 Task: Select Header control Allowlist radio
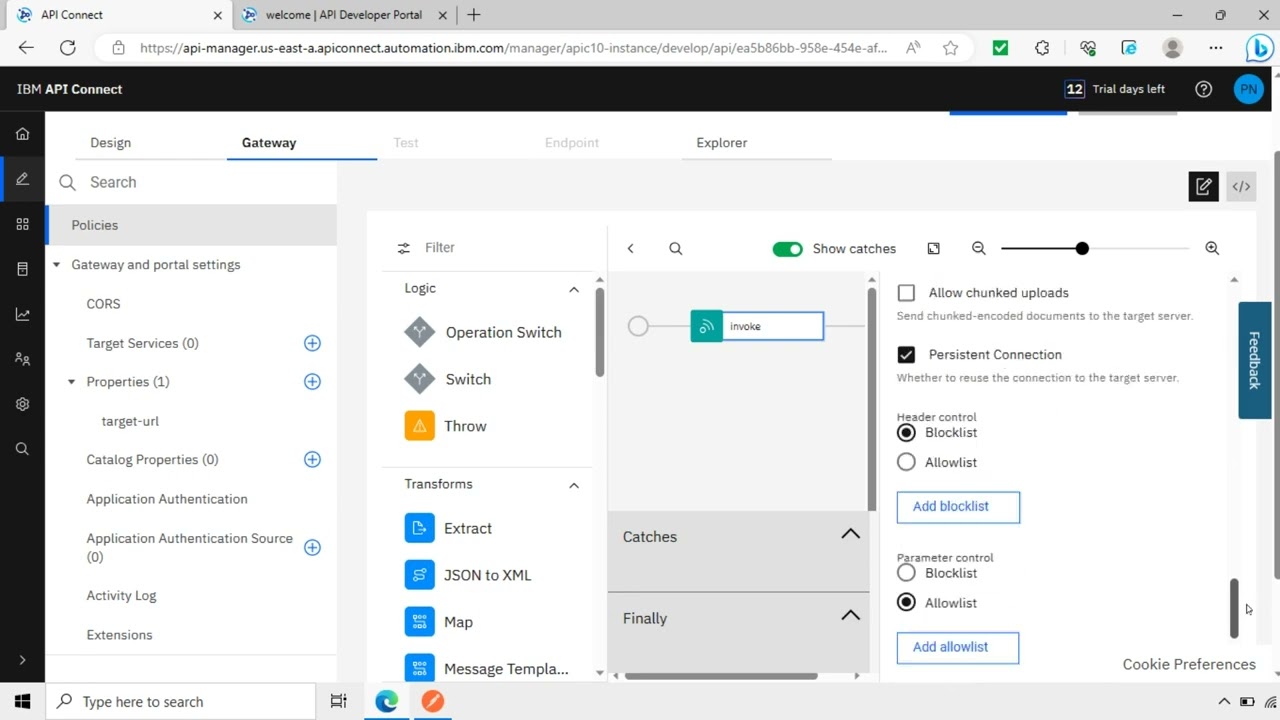click(906, 462)
